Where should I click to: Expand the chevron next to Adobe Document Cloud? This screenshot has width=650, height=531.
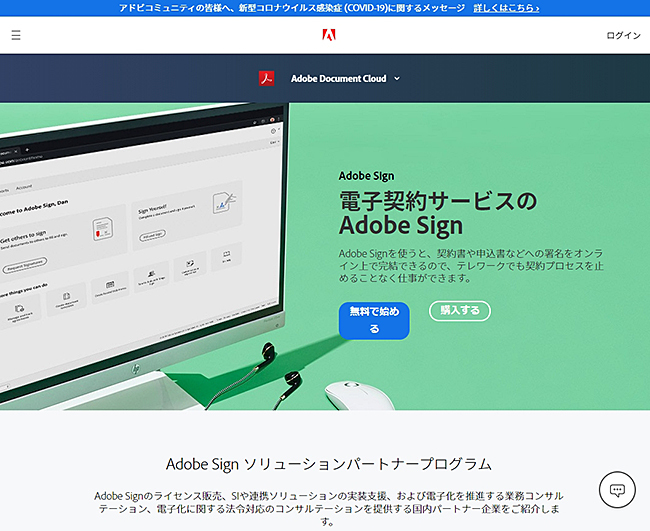click(x=397, y=78)
